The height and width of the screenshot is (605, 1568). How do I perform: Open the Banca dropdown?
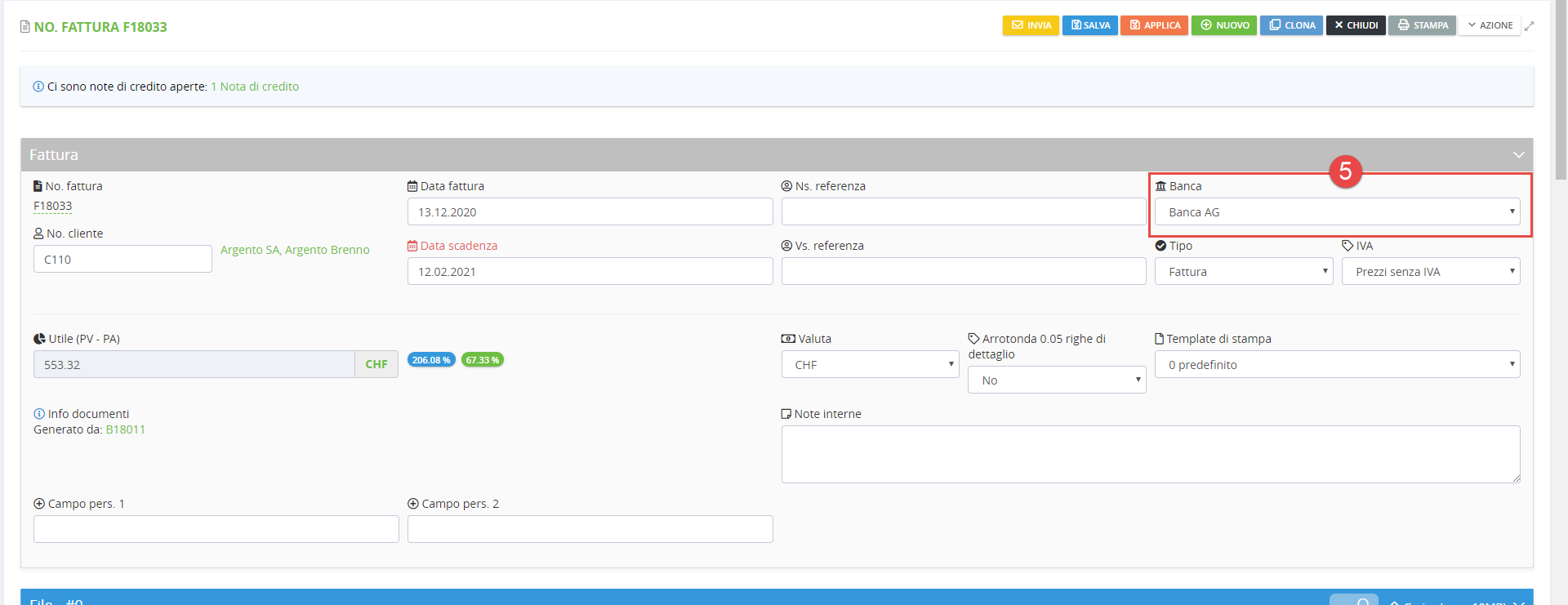[x=1337, y=212]
